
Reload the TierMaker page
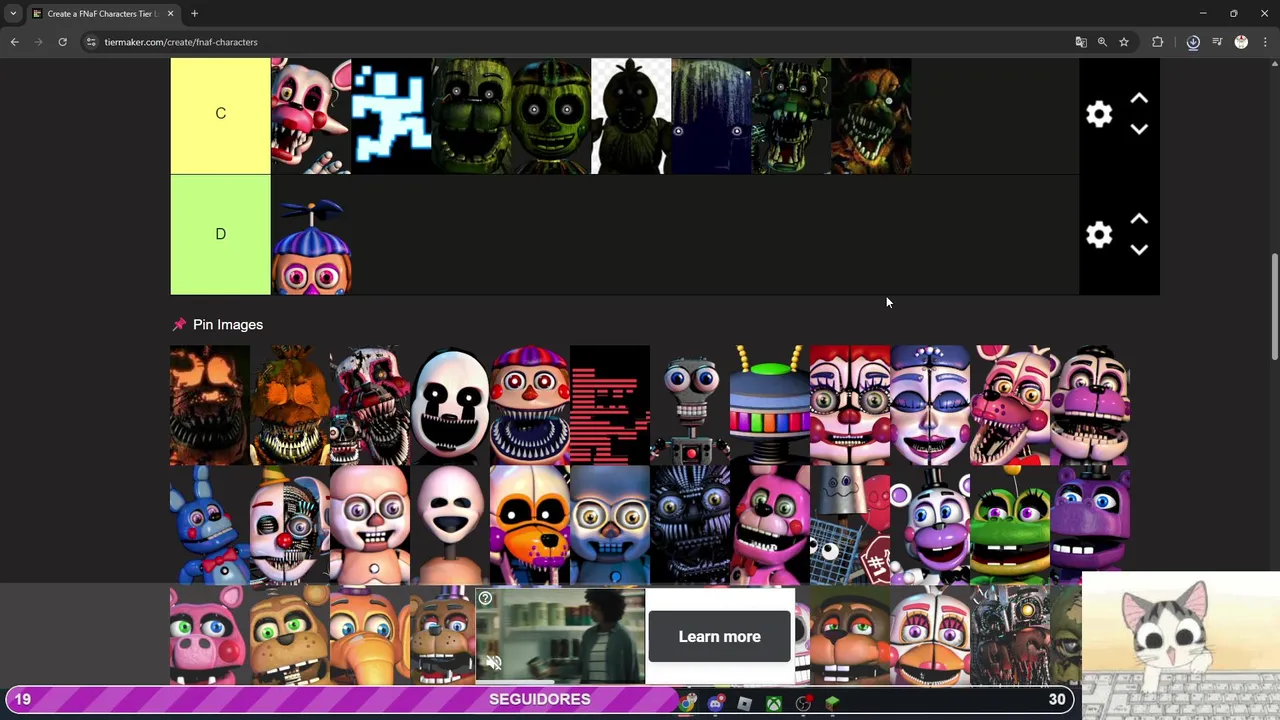click(x=62, y=42)
